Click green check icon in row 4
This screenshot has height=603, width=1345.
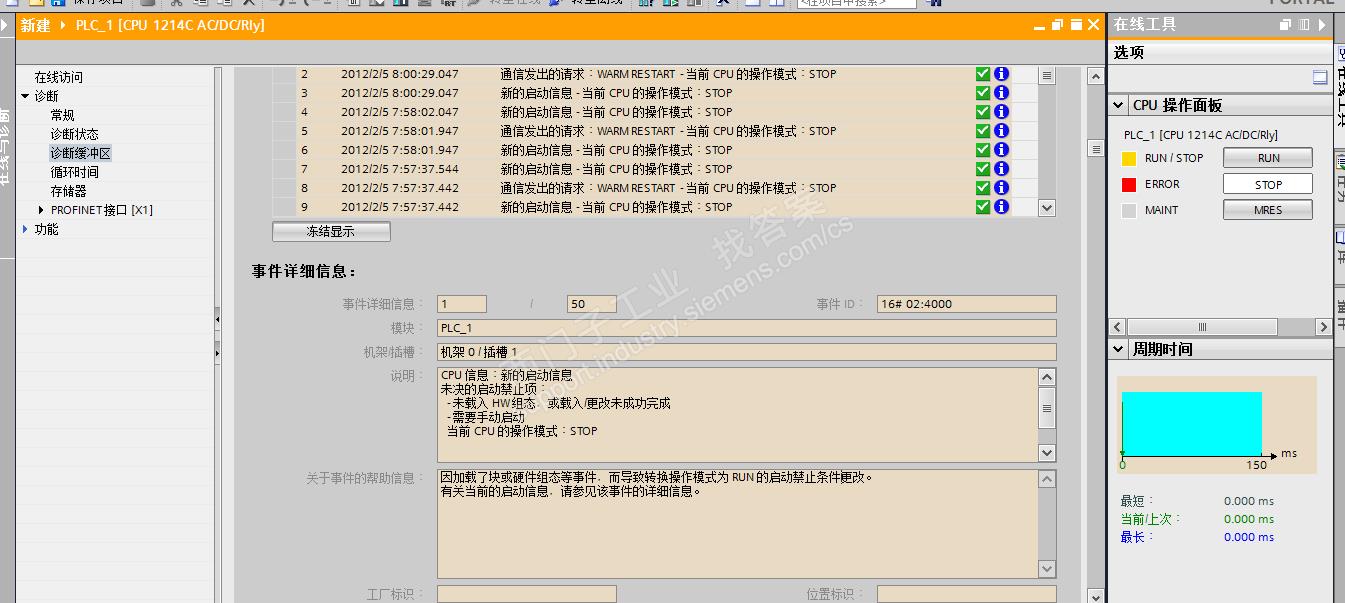(x=983, y=112)
